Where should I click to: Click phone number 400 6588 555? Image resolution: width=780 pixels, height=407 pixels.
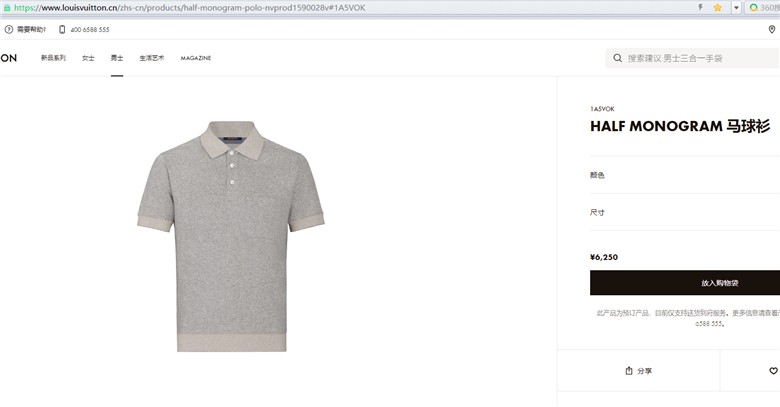pyautogui.click(x=90, y=30)
